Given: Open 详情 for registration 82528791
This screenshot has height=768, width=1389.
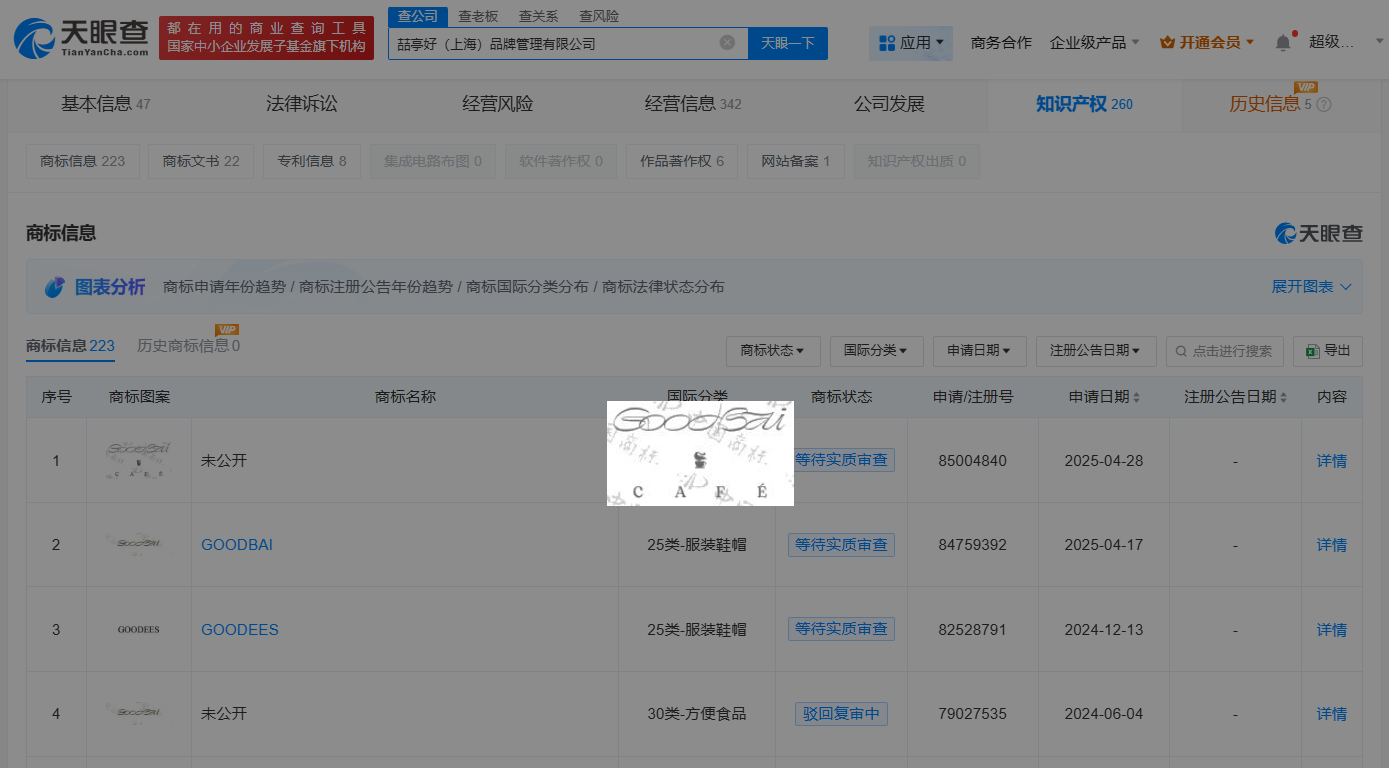Looking at the screenshot, I should 1332,630.
